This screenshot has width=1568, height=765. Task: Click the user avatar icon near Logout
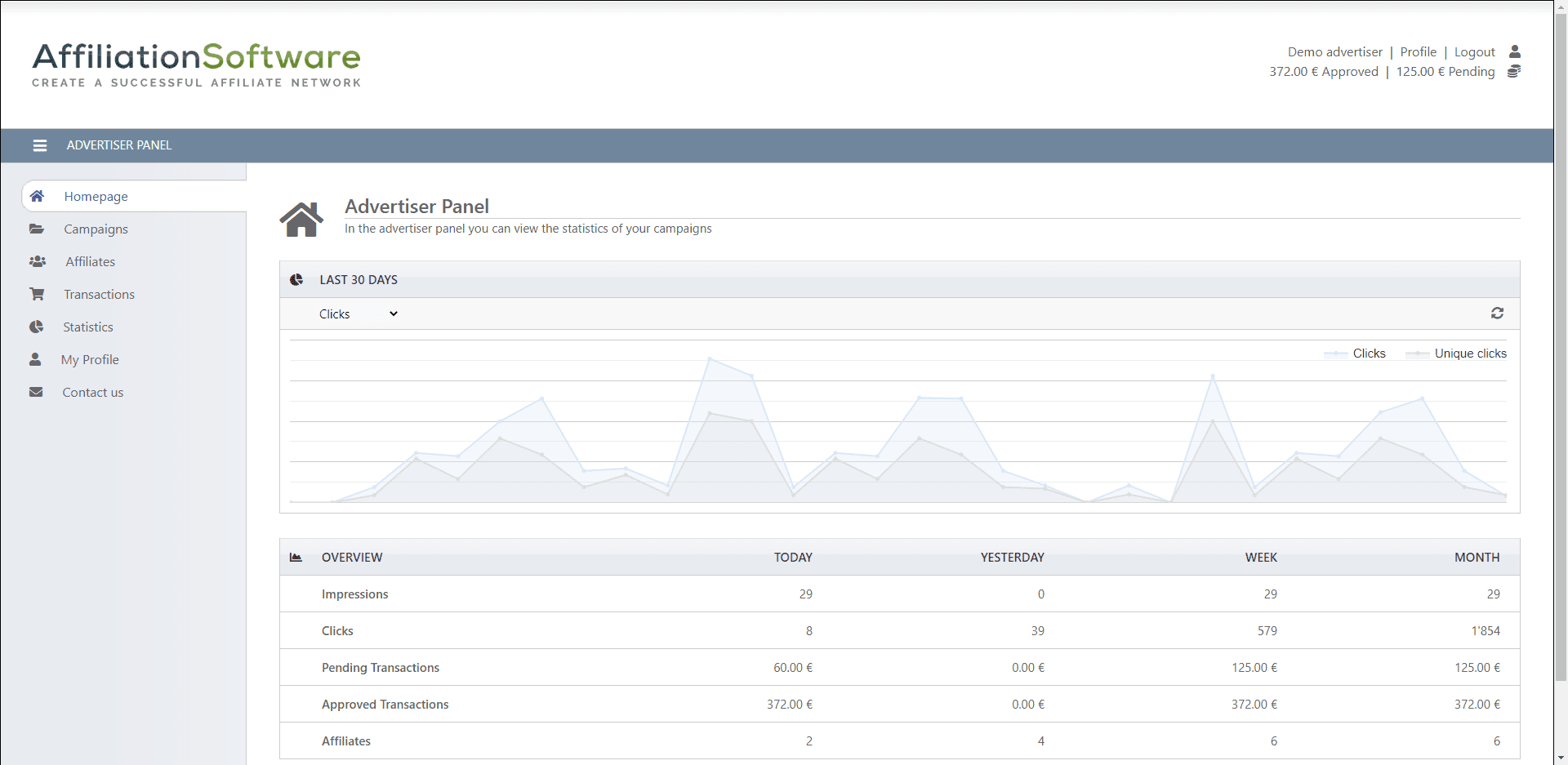point(1514,51)
